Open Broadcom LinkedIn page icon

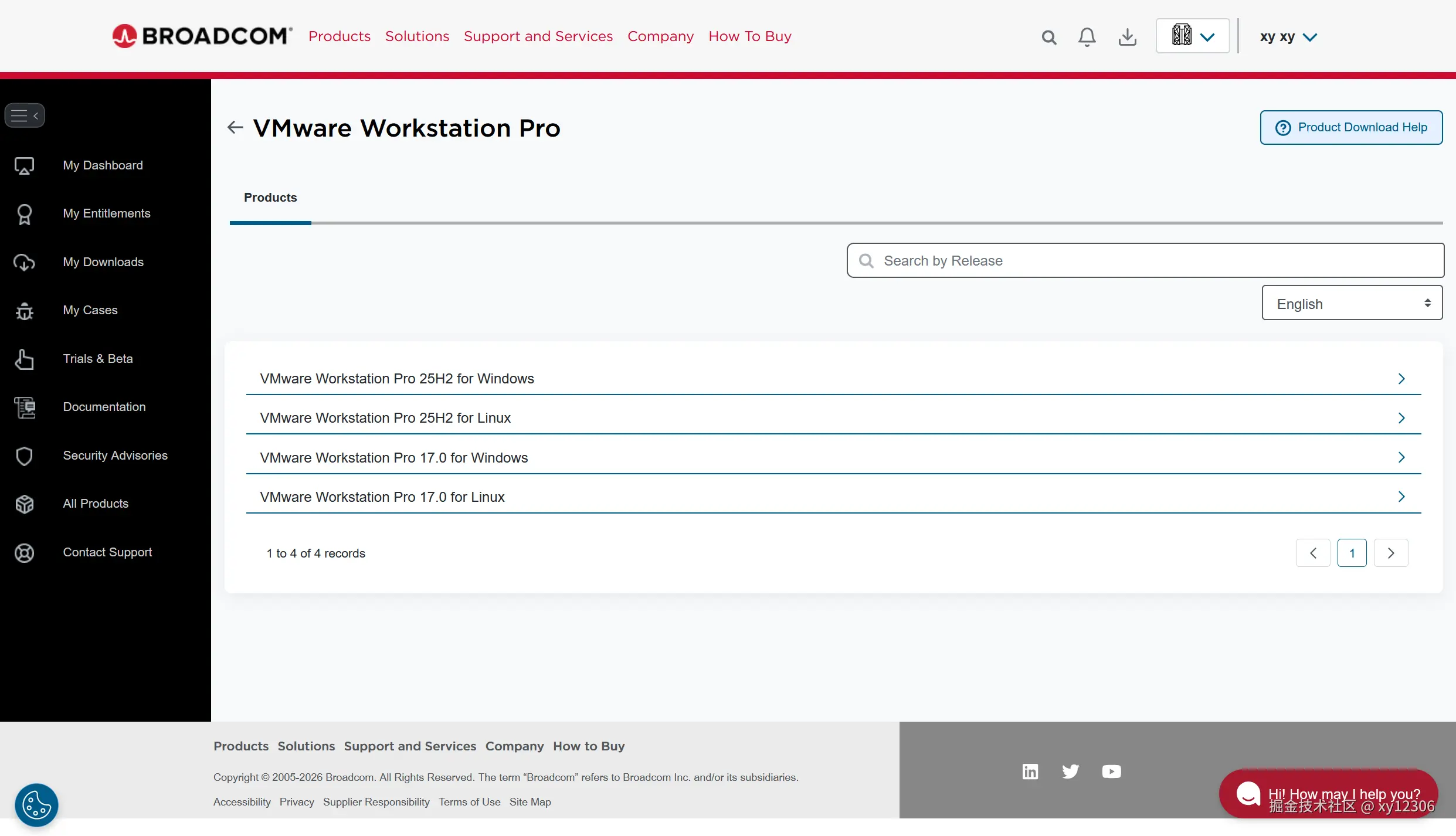[x=1030, y=771]
